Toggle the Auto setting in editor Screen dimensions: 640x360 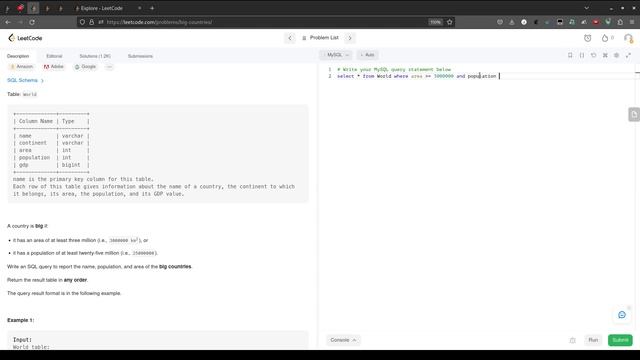[x=367, y=55]
